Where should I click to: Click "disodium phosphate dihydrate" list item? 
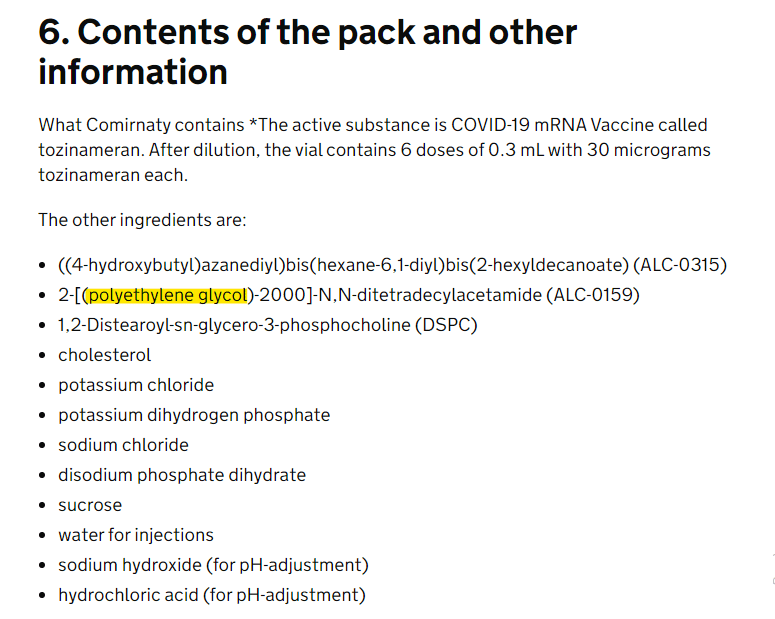[182, 475]
